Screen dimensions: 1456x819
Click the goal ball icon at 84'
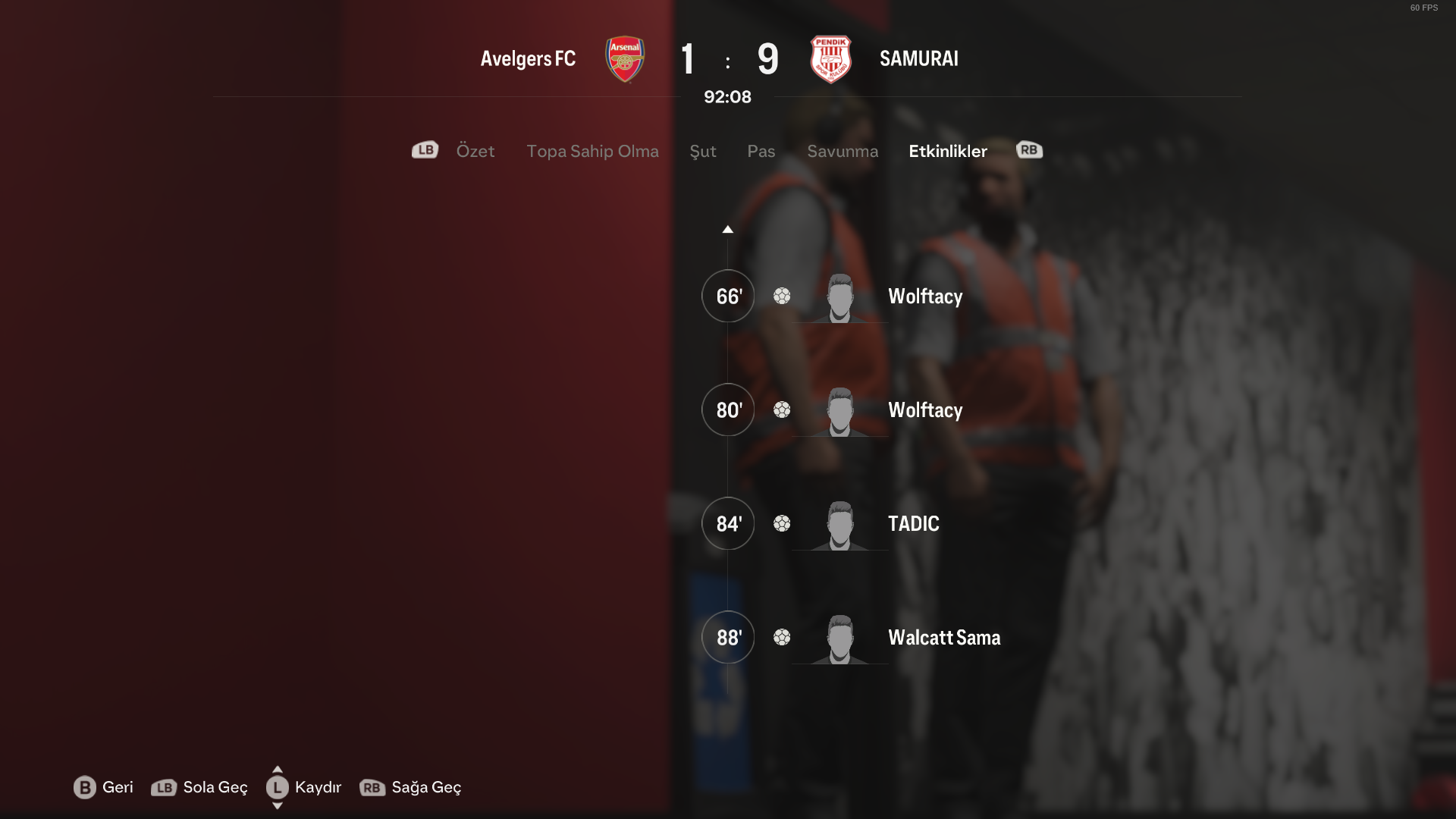tap(782, 523)
